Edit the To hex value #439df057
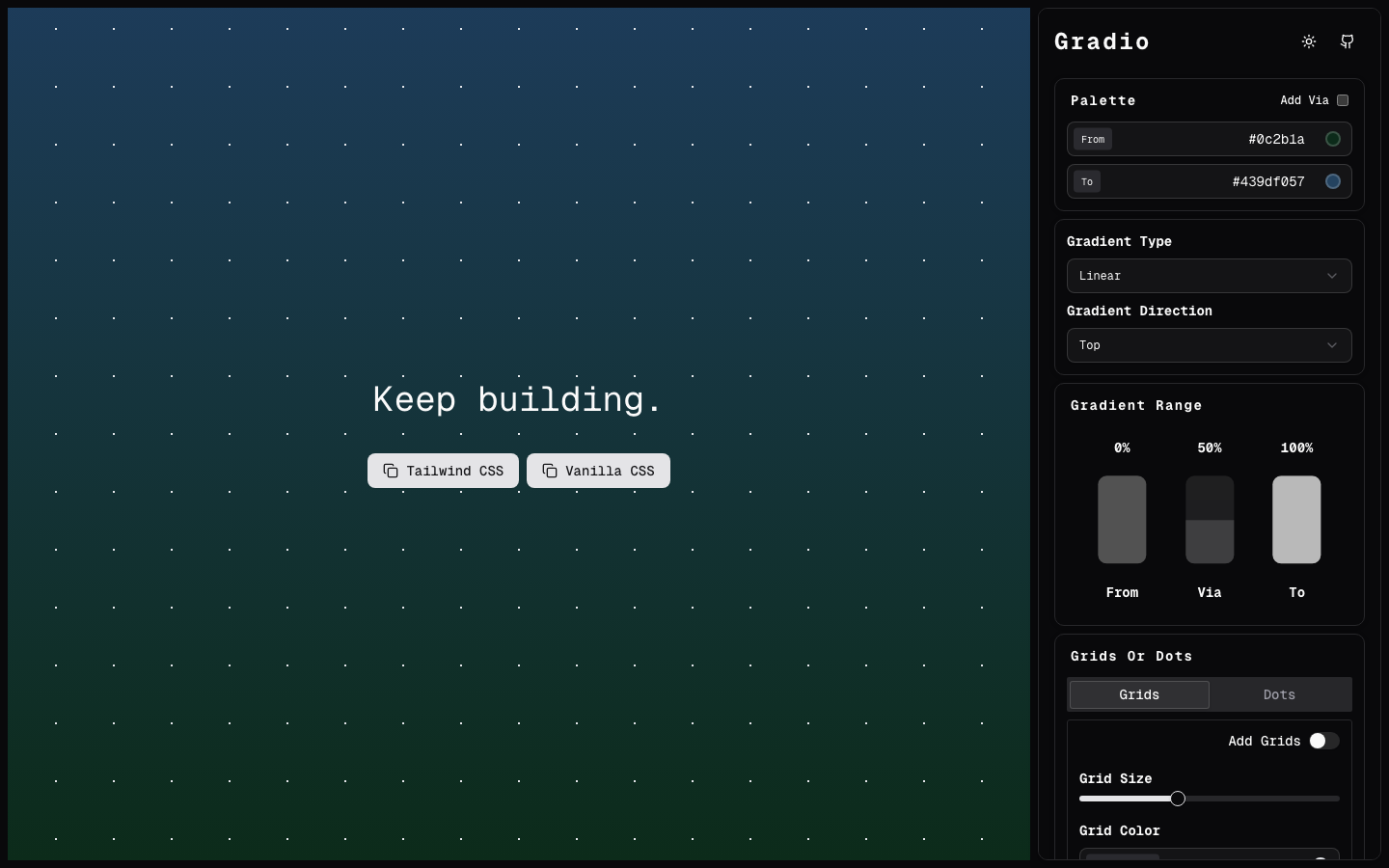Screen dimensions: 1389x868 tap(1268, 181)
